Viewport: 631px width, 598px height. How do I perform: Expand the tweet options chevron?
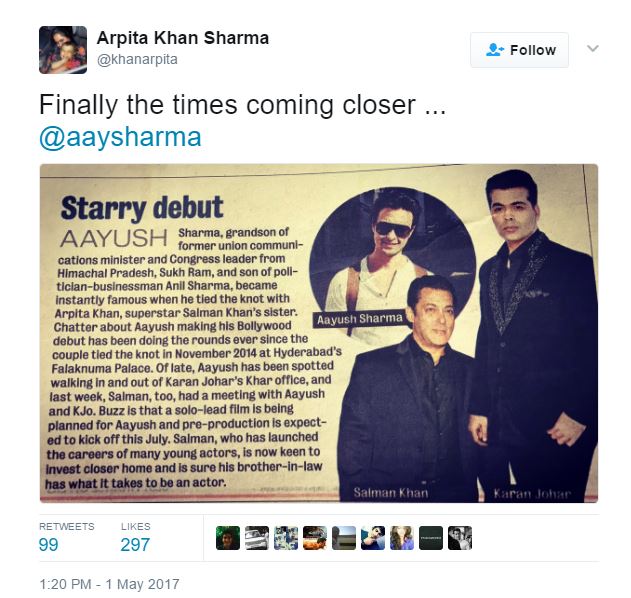pos(593,49)
